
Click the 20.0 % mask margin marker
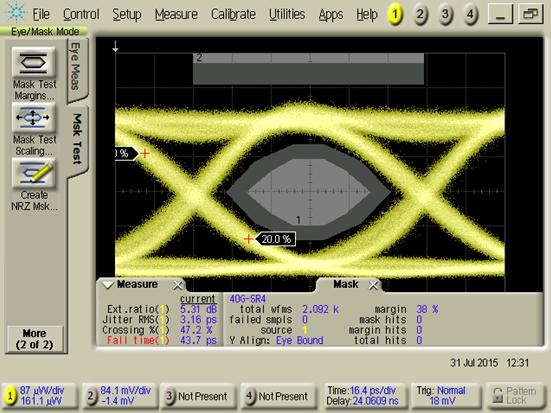click(x=276, y=239)
